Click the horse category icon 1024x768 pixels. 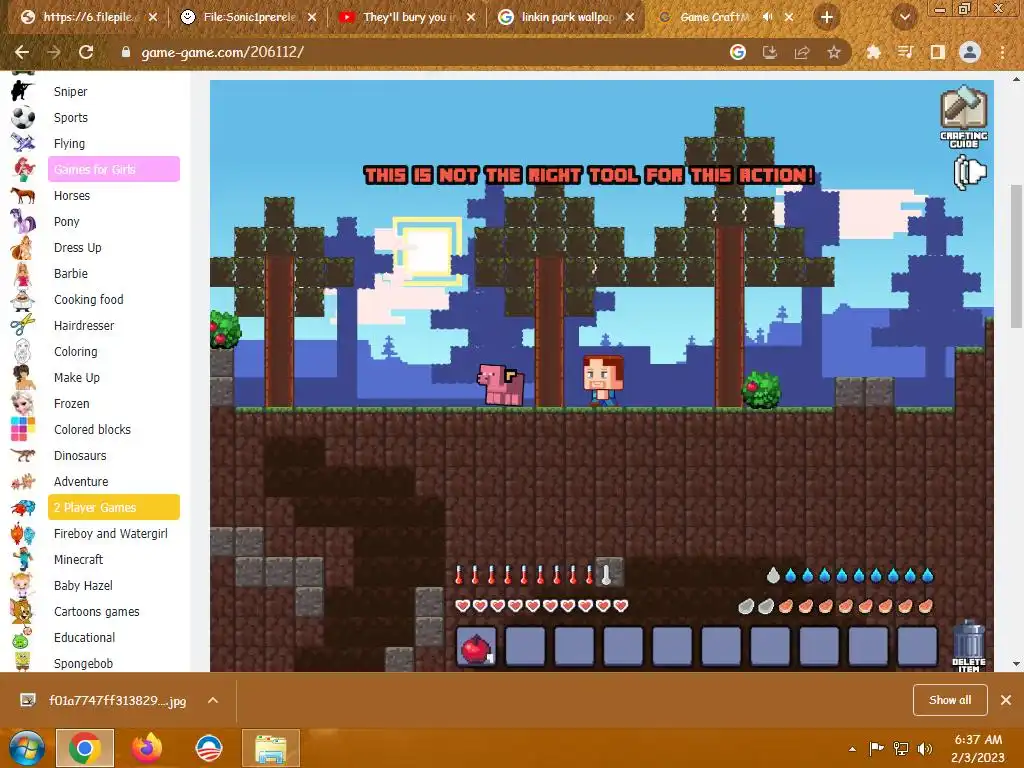point(22,195)
